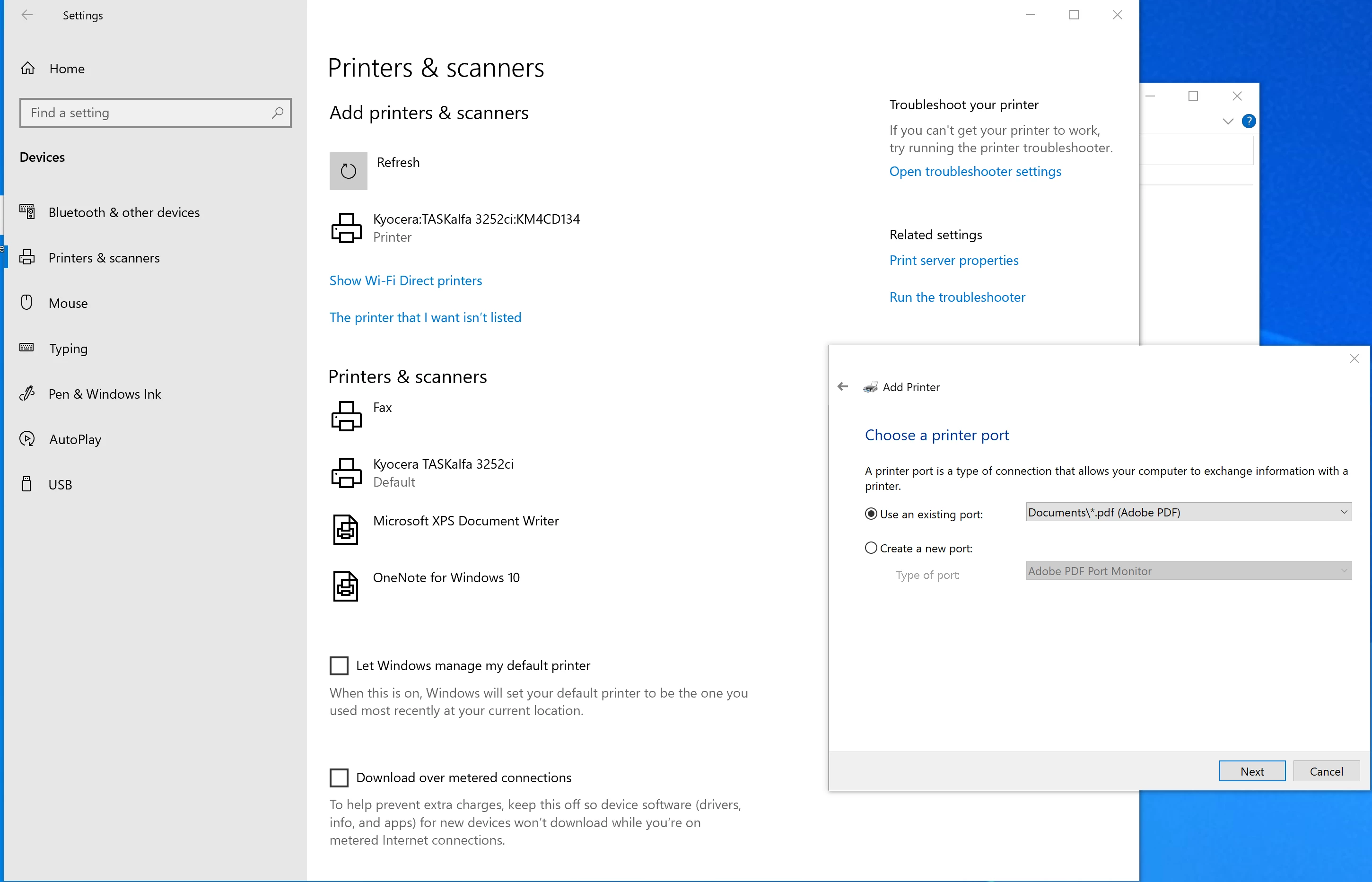Click The printer that I want isn't listed

click(x=425, y=318)
